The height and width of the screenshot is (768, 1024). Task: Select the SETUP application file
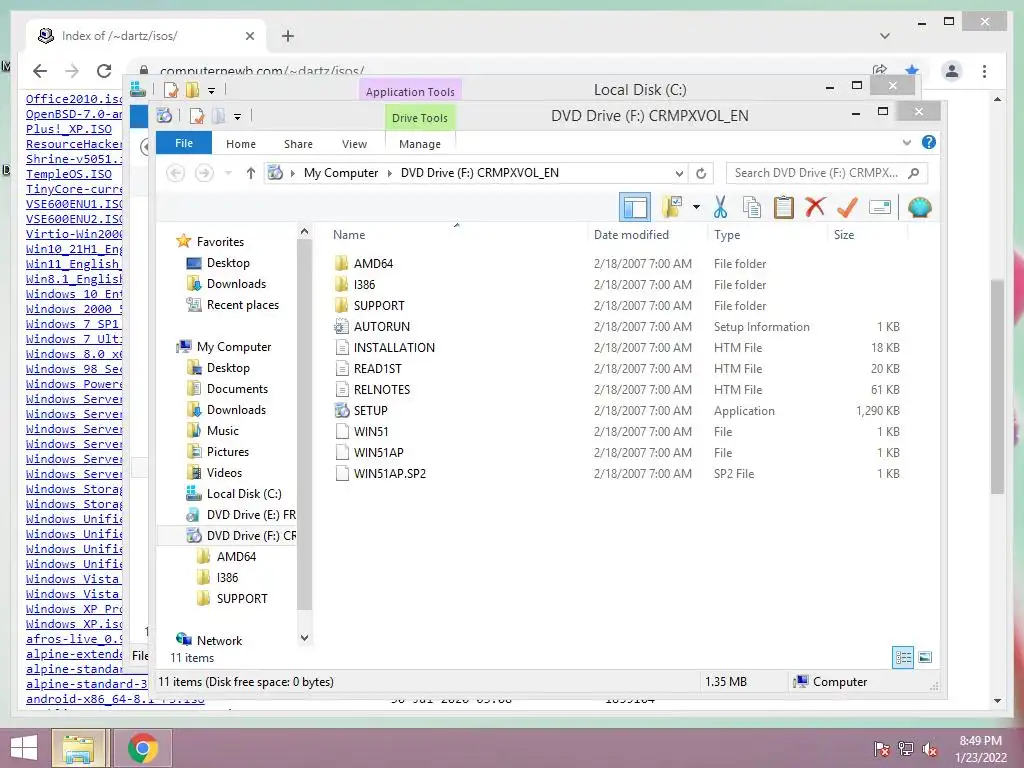[x=370, y=411]
